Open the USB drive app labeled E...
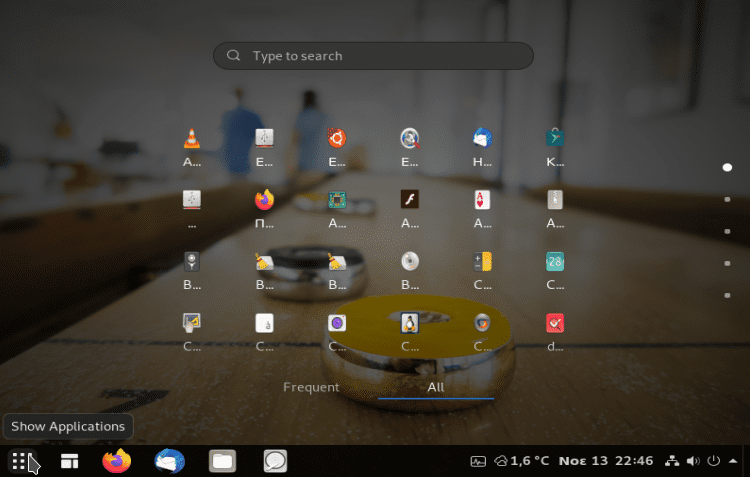This screenshot has height=477, width=750. pos(265,139)
